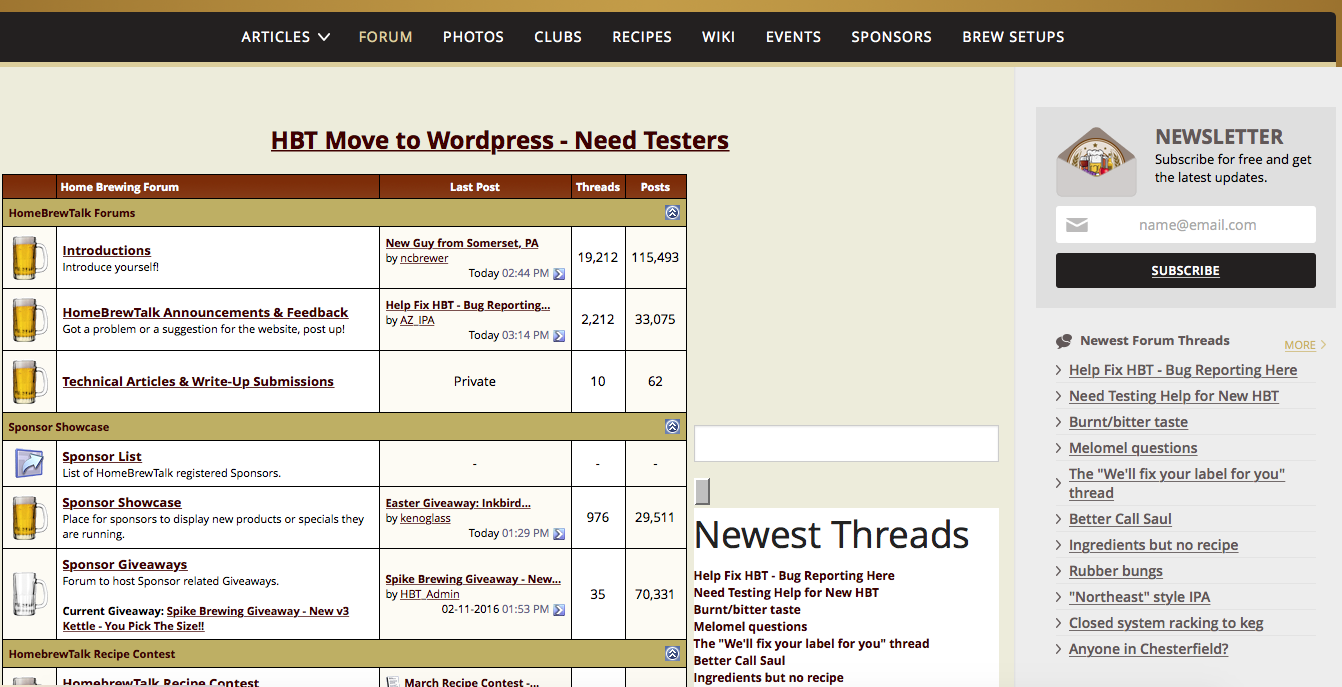Go to last post icon for New Guy from Somerset
Image resolution: width=1342 pixels, height=687 pixels.
559,274
